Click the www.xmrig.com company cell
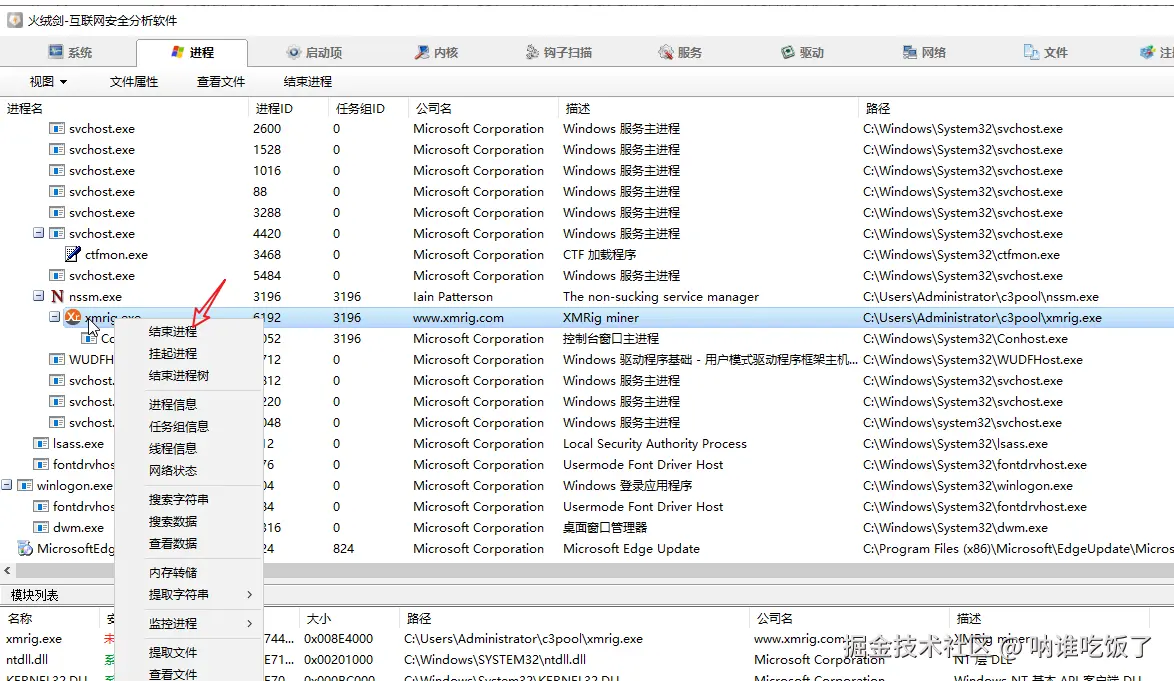This screenshot has width=1174, height=681. [x=458, y=317]
